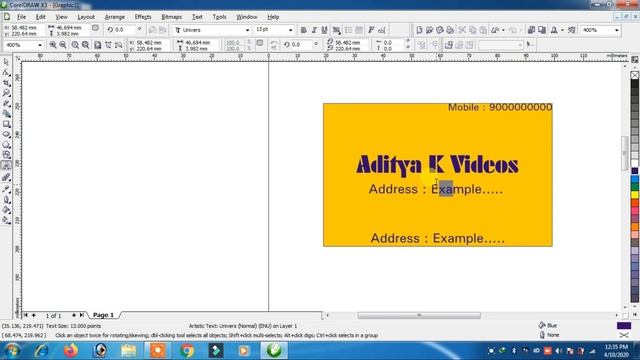
Task: Click the Zoom In magnifier icon
Action: click(53, 45)
